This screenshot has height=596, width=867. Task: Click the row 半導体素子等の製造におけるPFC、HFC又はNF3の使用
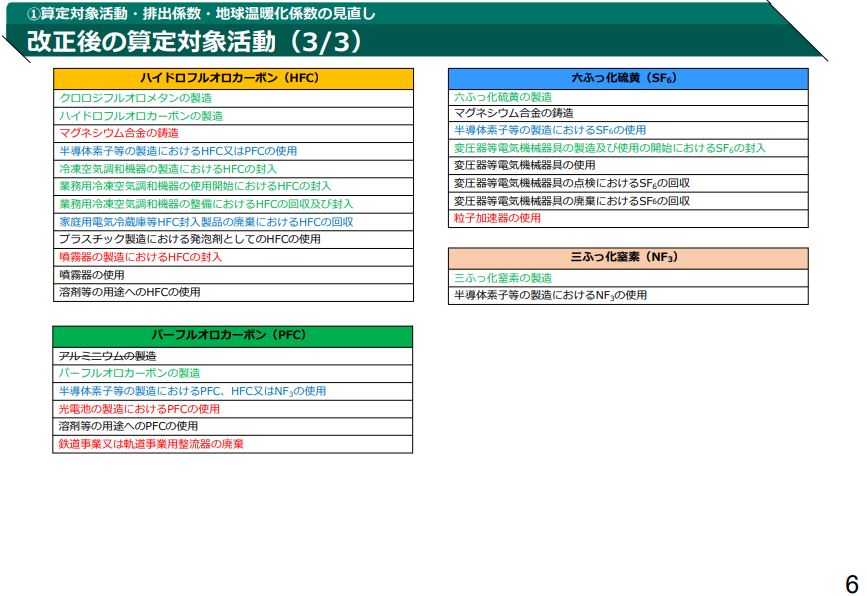233,391
